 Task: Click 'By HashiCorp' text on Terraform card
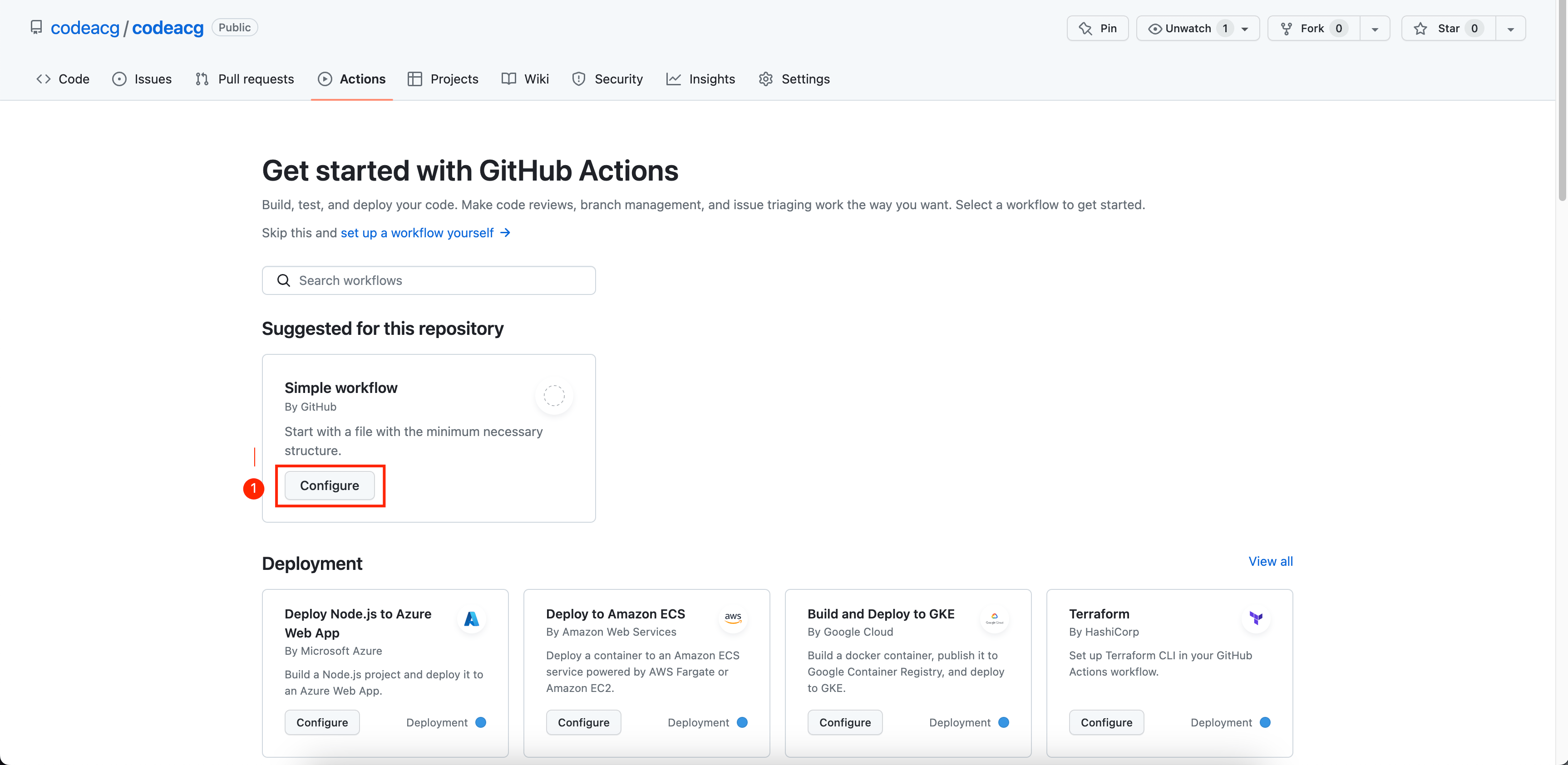pos(1104,633)
